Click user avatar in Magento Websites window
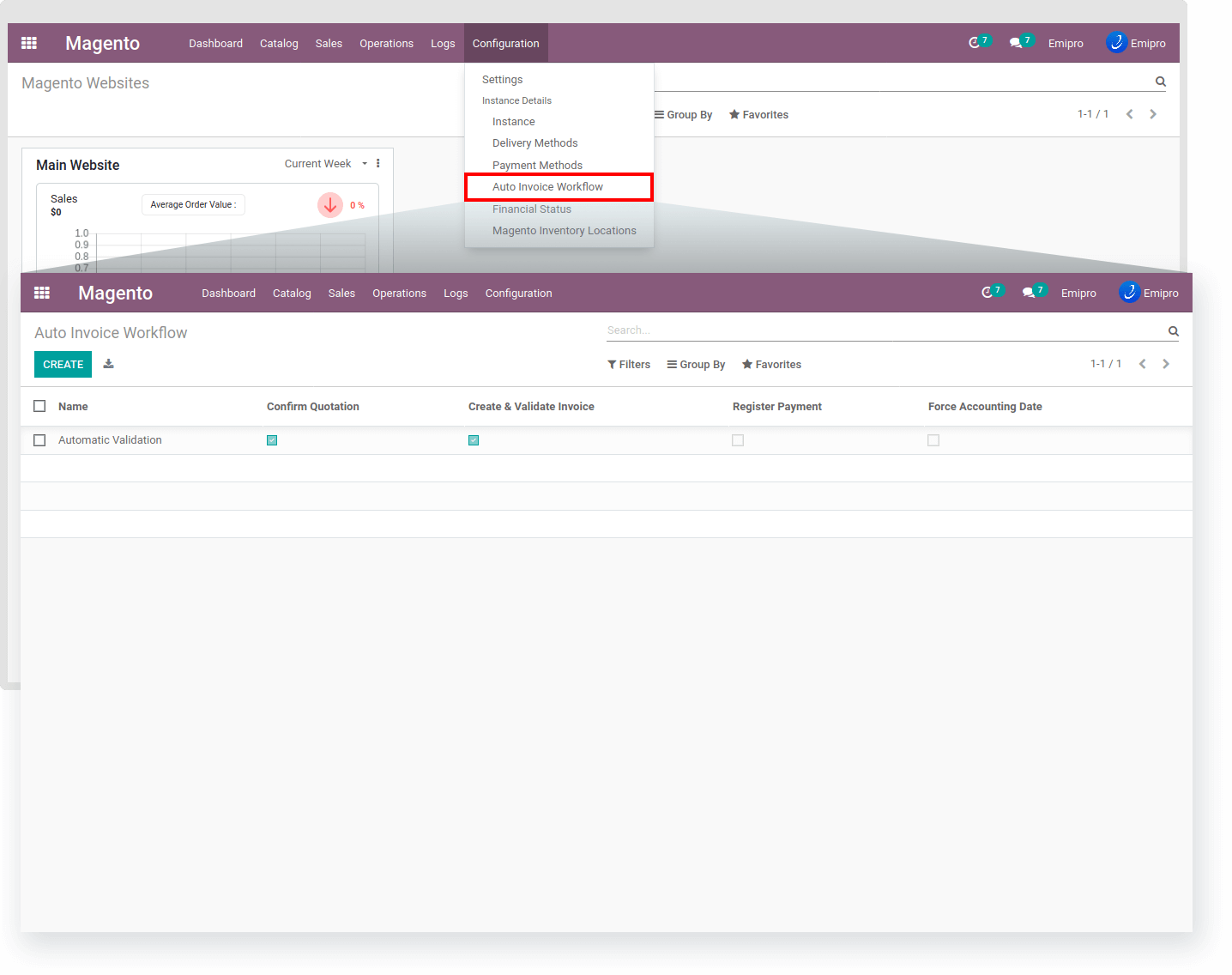The height and width of the screenshot is (975, 1232). pyautogui.click(x=1116, y=42)
